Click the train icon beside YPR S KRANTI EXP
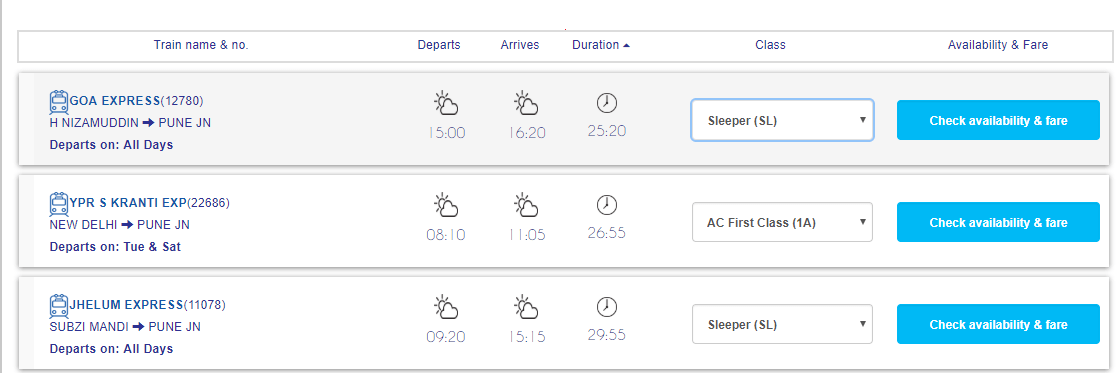This screenshot has height=373, width=1120. [59, 204]
